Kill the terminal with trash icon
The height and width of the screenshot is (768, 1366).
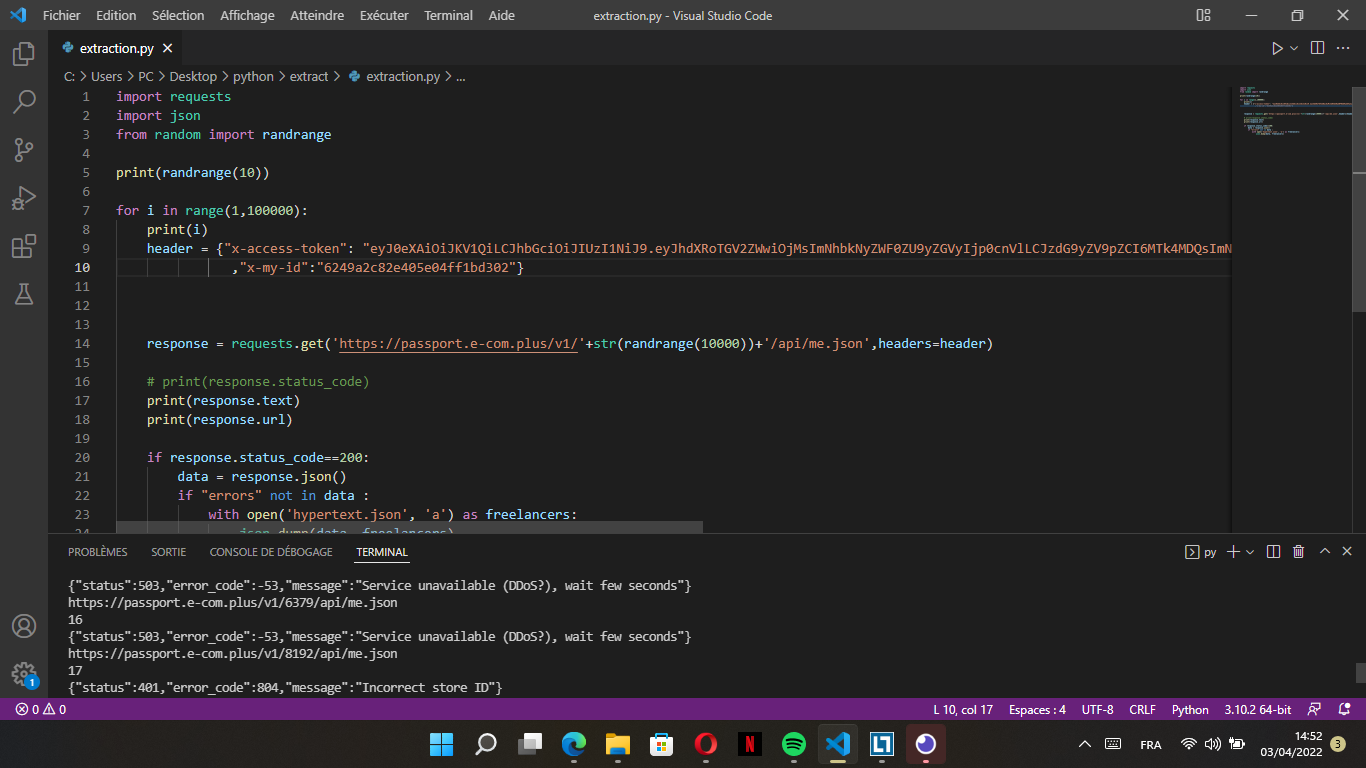(x=1298, y=551)
